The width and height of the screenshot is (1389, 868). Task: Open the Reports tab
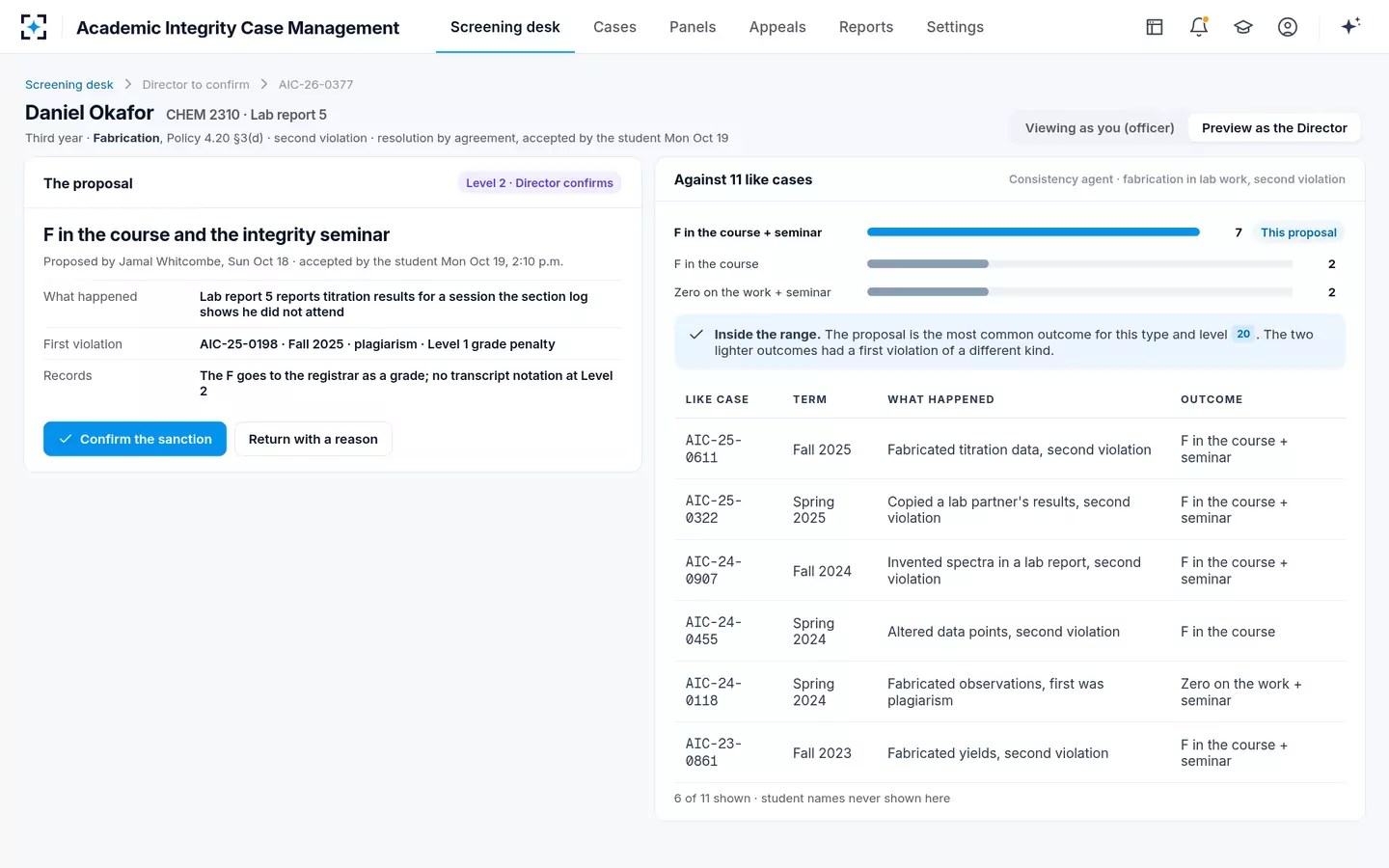(866, 27)
